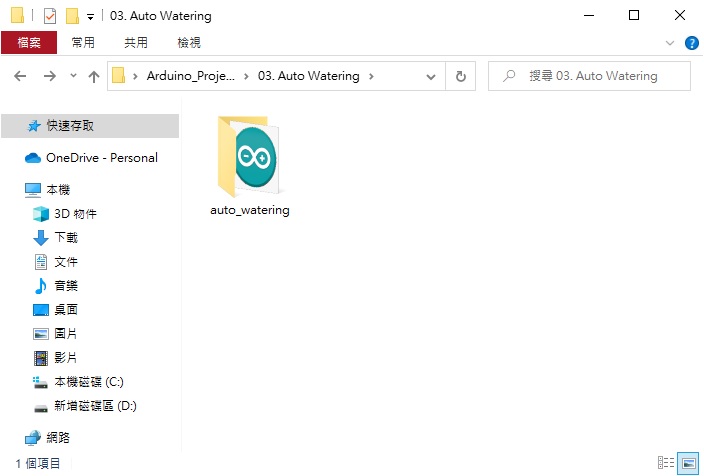Open the 常用 ribbon tab
704x476 pixels.
click(x=83, y=43)
